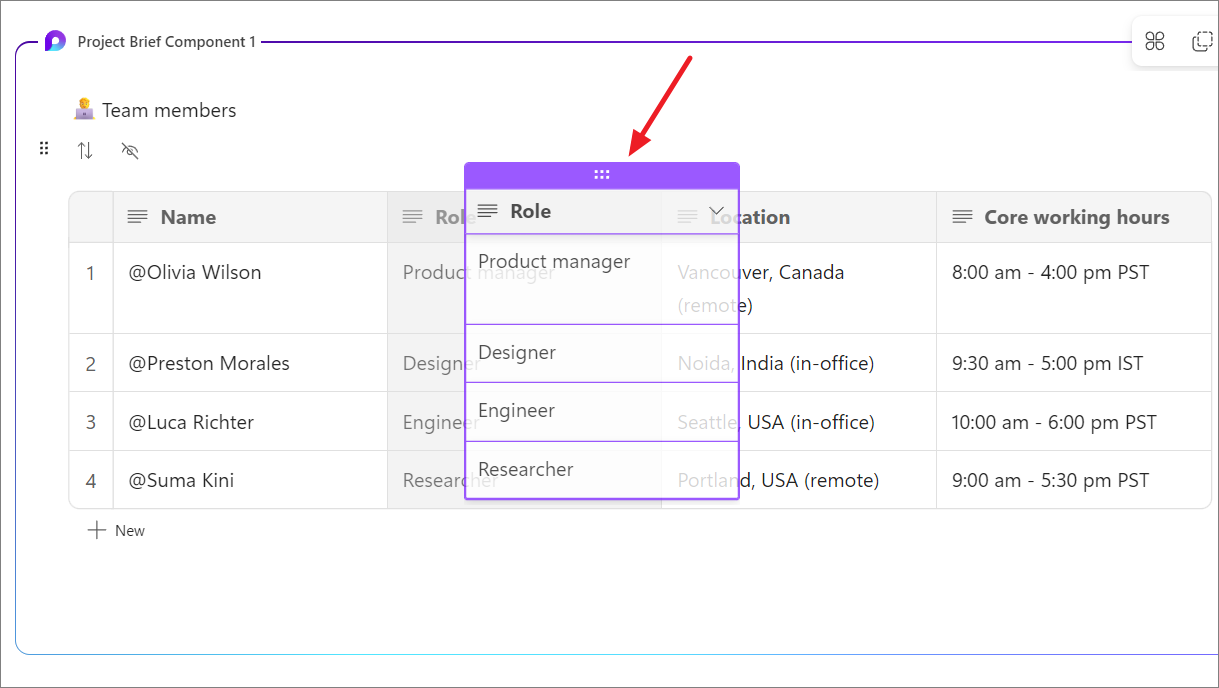Click the drag handle grid icon left of toolbar

pyautogui.click(x=44, y=147)
